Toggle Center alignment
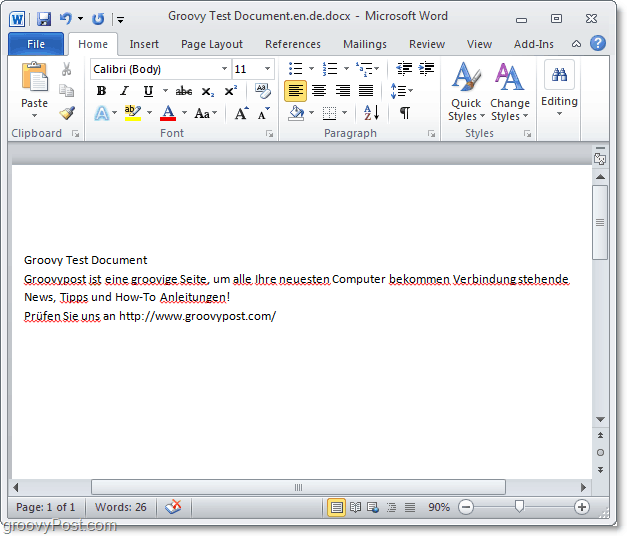The height and width of the screenshot is (536, 627). 319,91
